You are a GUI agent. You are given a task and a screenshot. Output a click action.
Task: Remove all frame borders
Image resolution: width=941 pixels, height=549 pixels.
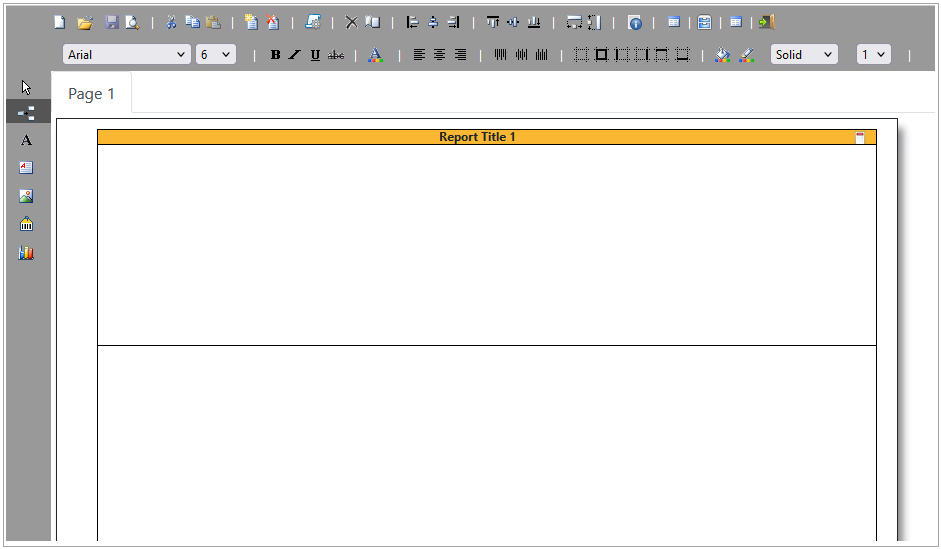point(581,55)
